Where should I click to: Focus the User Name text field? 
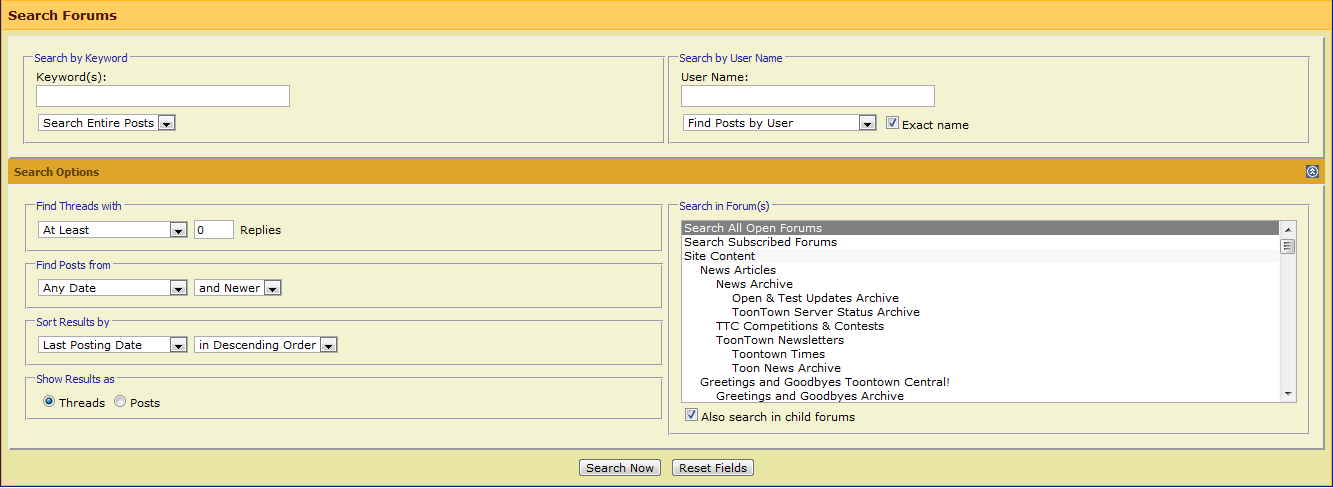[808, 96]
